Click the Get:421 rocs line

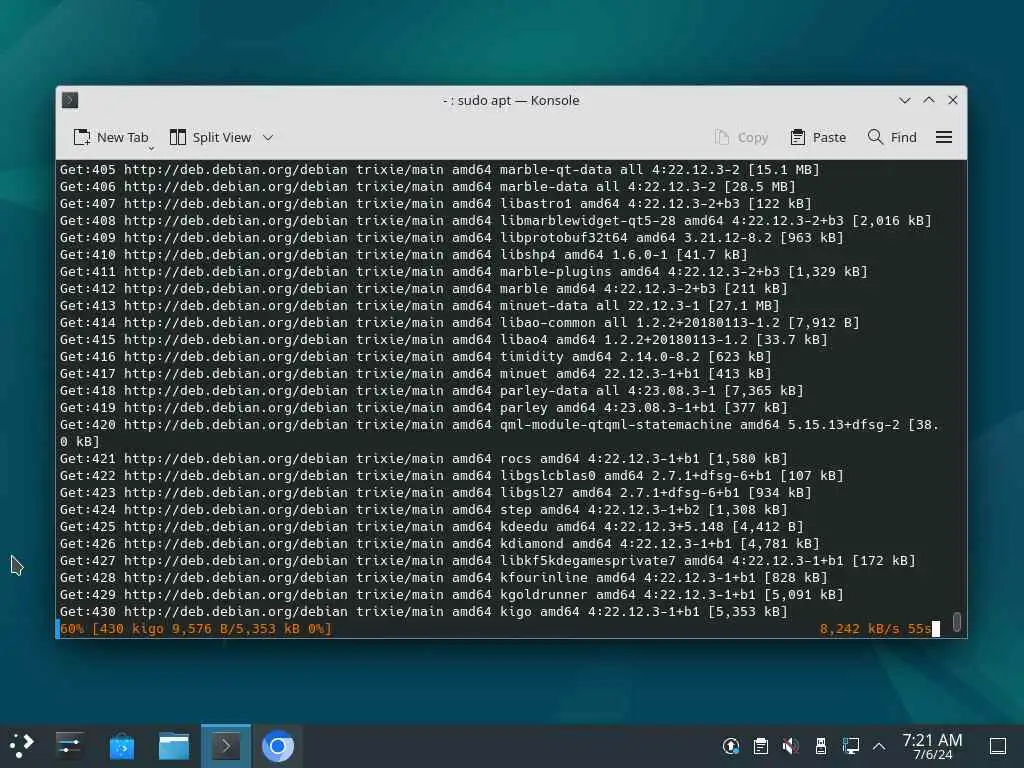[x=423, y=458]
